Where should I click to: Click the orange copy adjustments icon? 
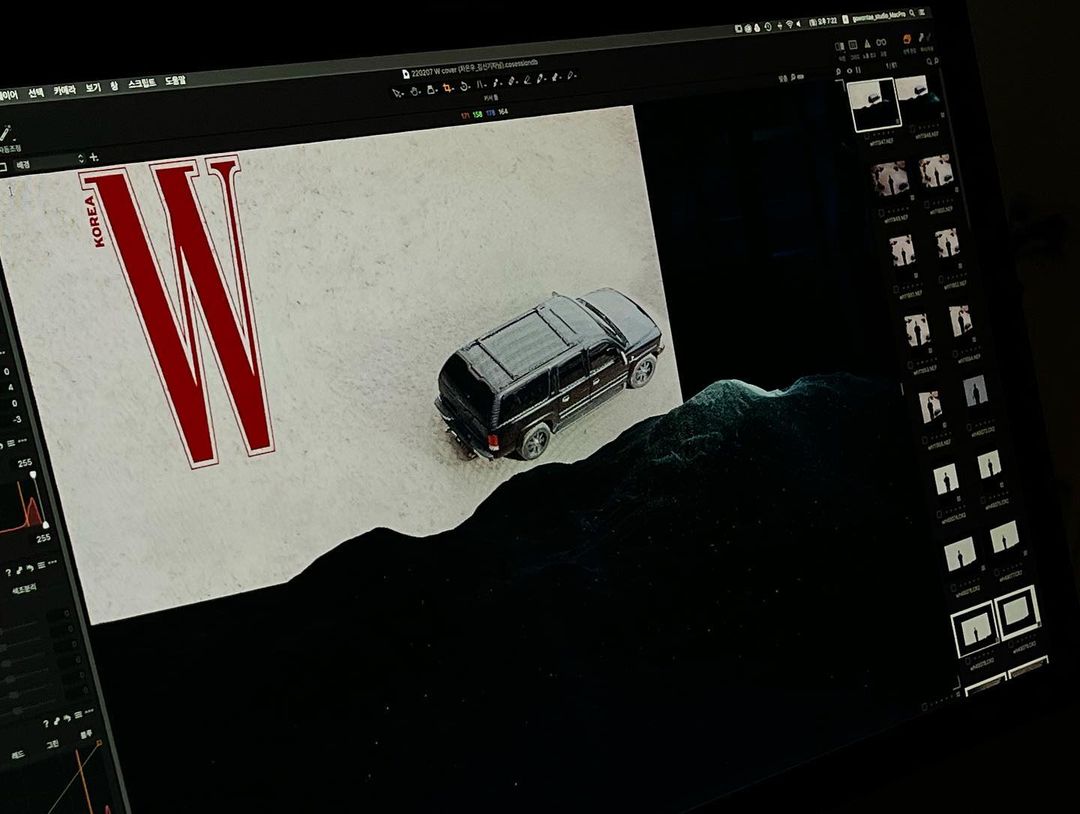[907, 38]
